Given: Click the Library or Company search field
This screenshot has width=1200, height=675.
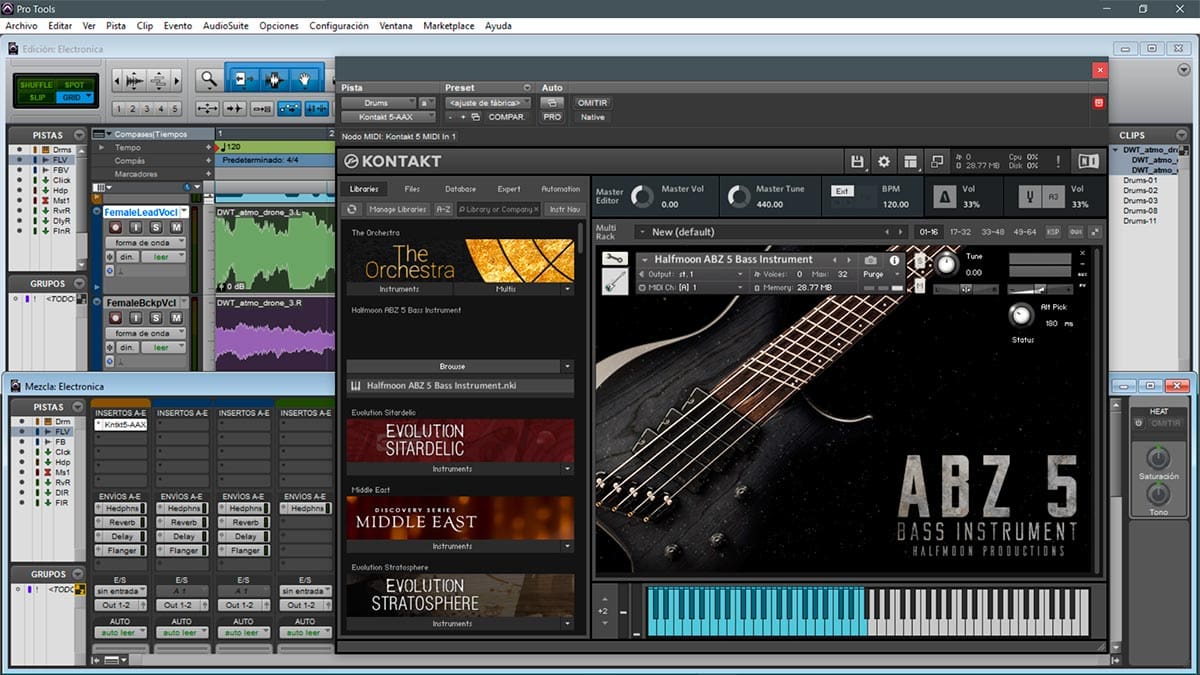Looking at the screenshot, I should [498, 209].
